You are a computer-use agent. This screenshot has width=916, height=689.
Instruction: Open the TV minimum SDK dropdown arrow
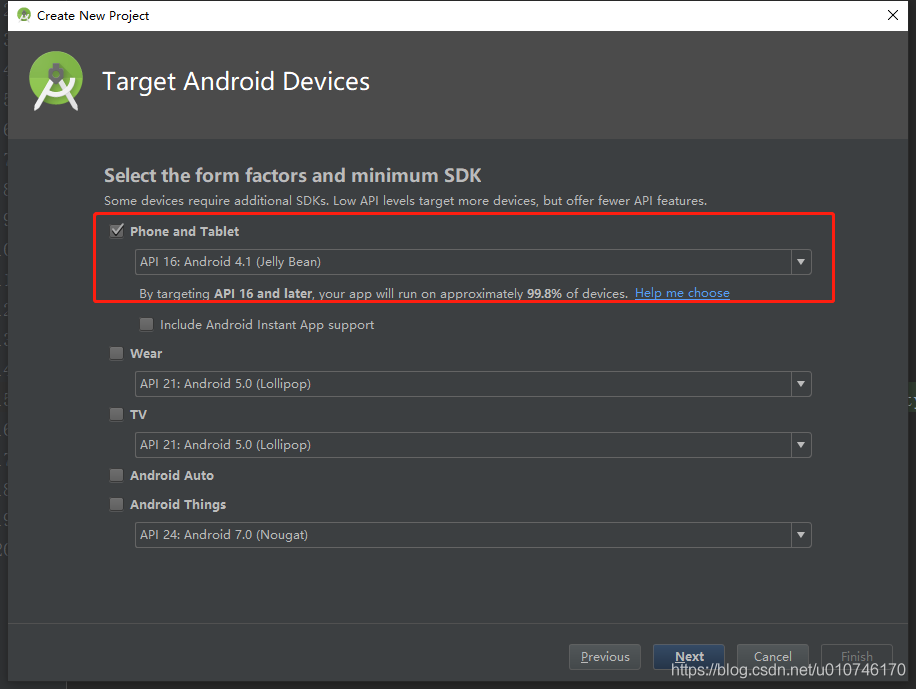coord(801,445)
